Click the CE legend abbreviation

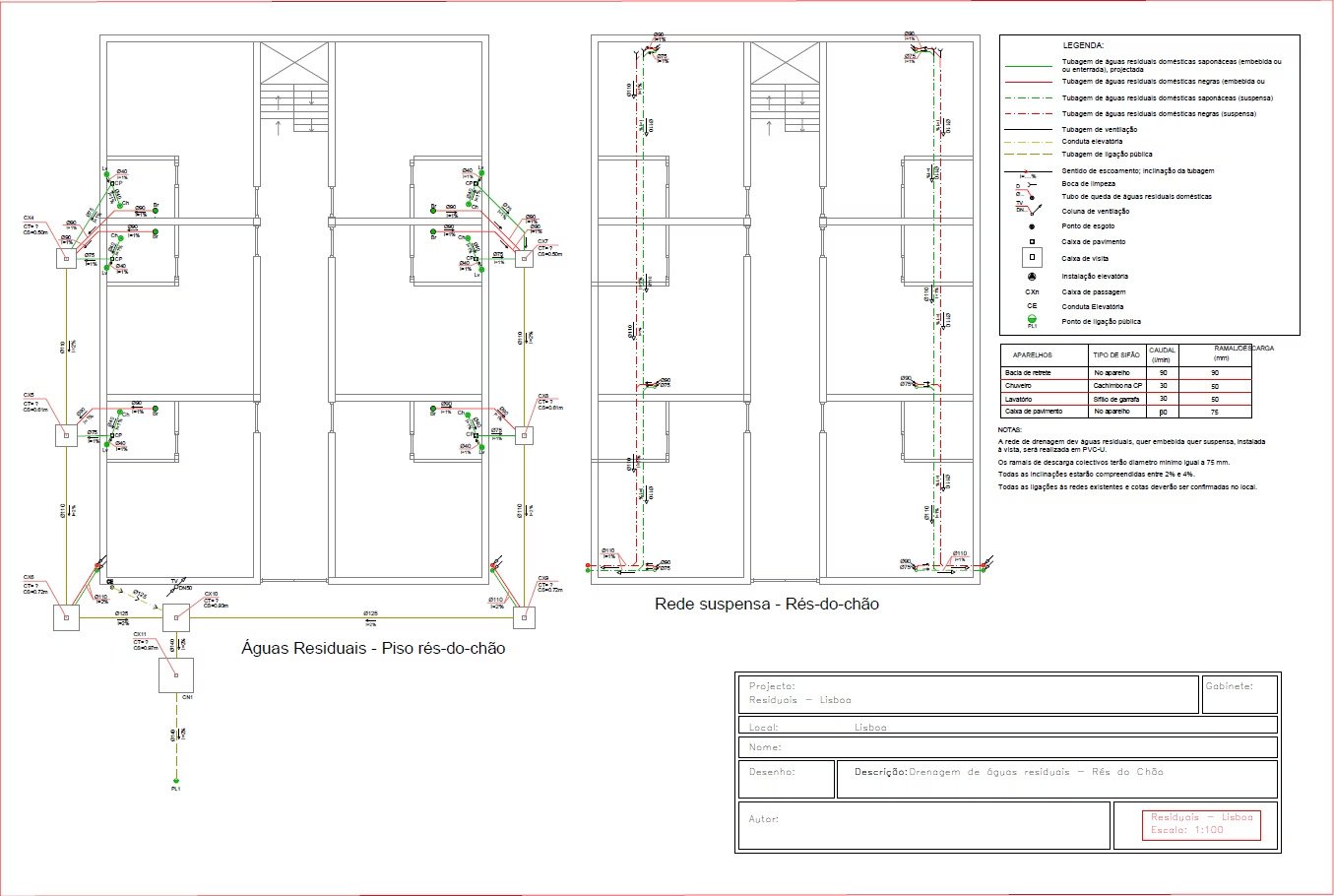click(x=1032, y=306)
